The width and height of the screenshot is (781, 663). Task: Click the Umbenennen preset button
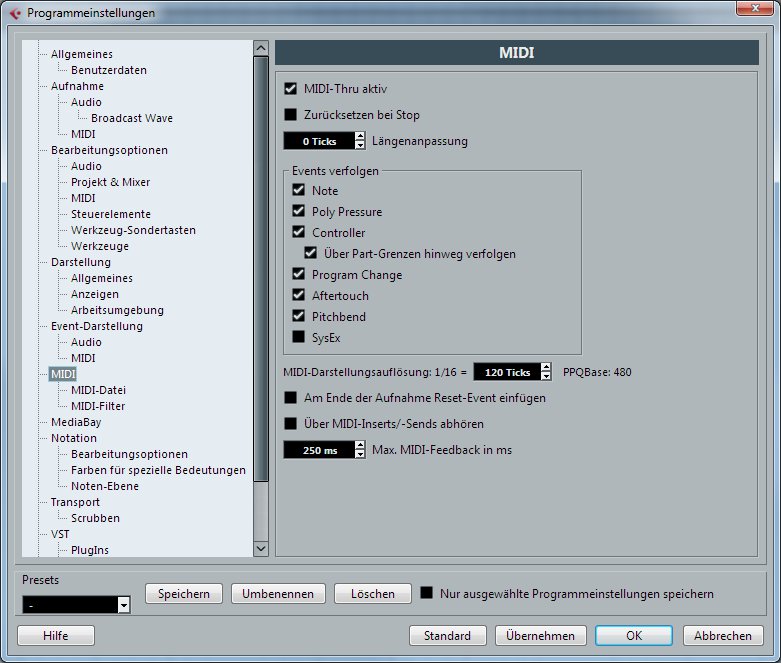coord(278,594)
